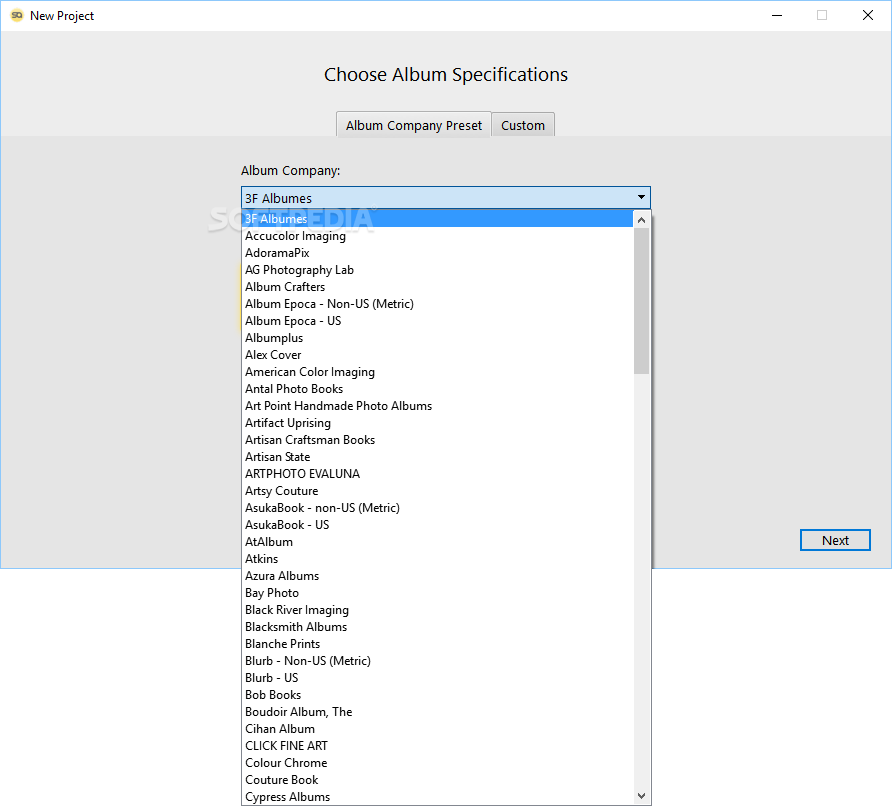Click the Next button
This screenshot has width=892, height=806.
(835, 540)
